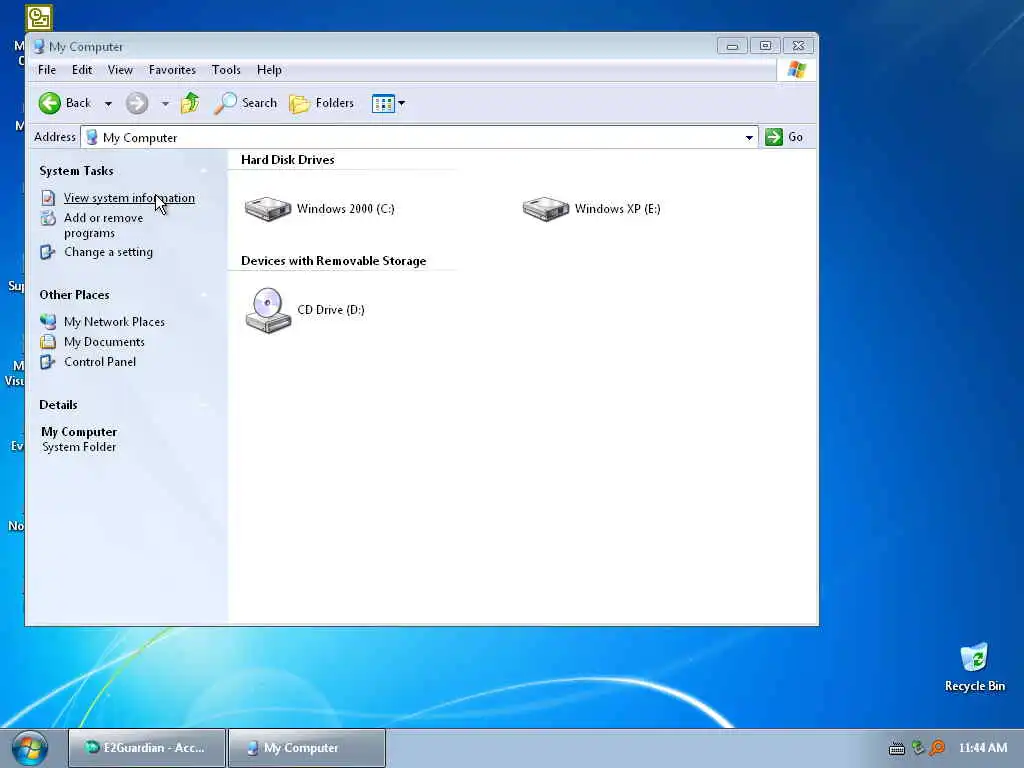Maximize the My Computer window

tap(765, 46)
